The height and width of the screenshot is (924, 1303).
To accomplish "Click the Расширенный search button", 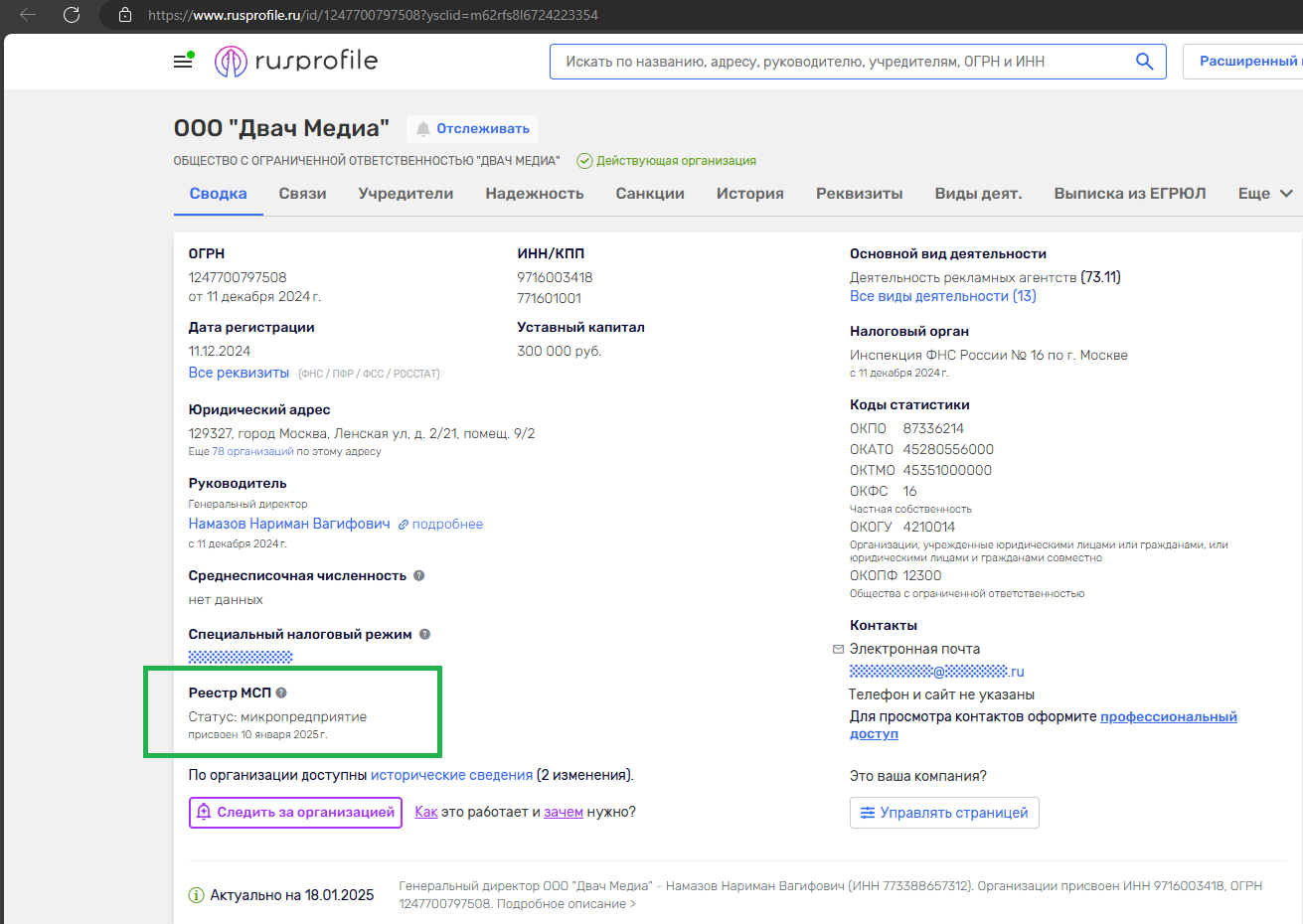I will (x=1244, y=62).
